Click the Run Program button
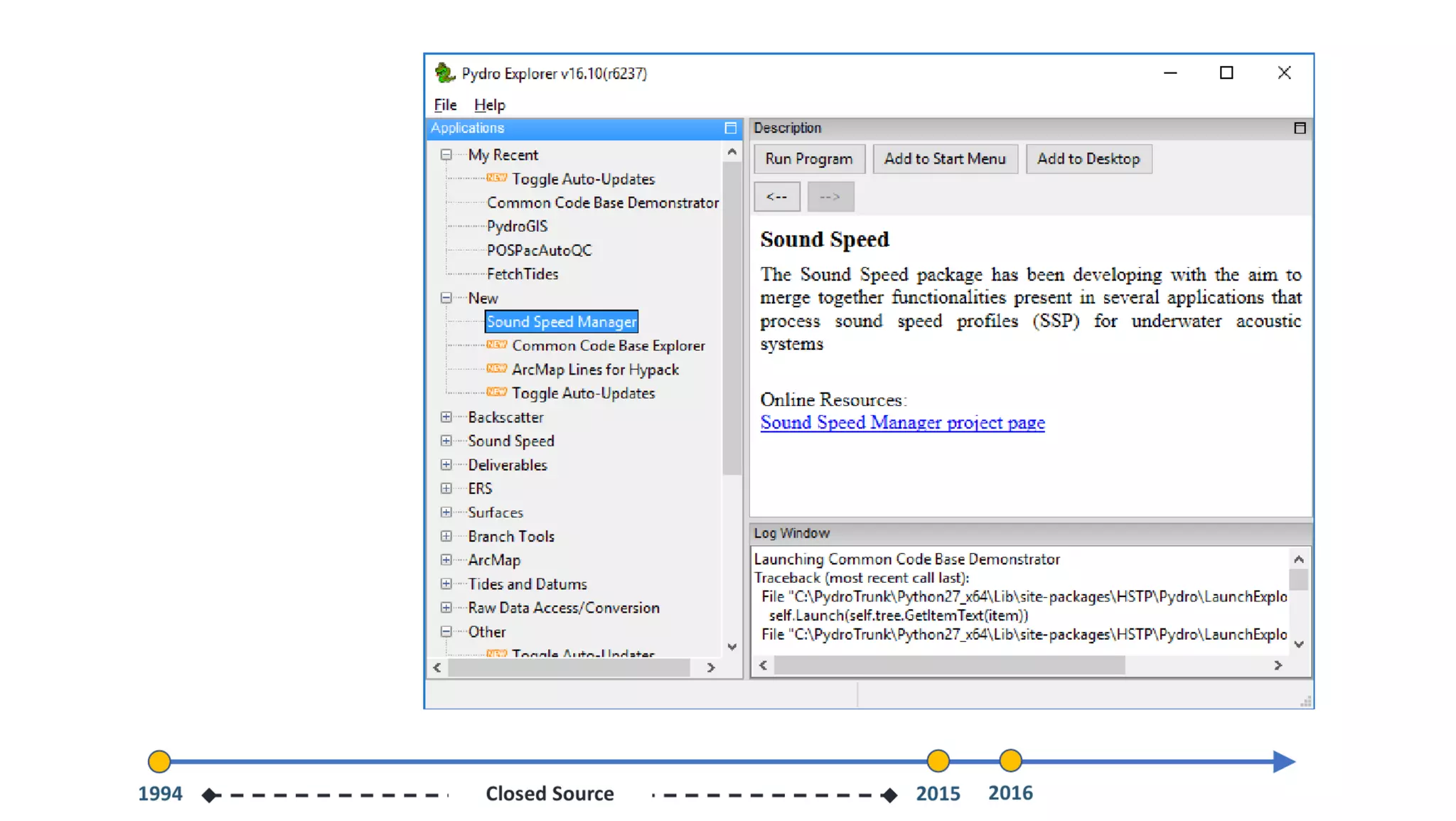The height and width of the screenshot is (821, 1456). [808, 159]
